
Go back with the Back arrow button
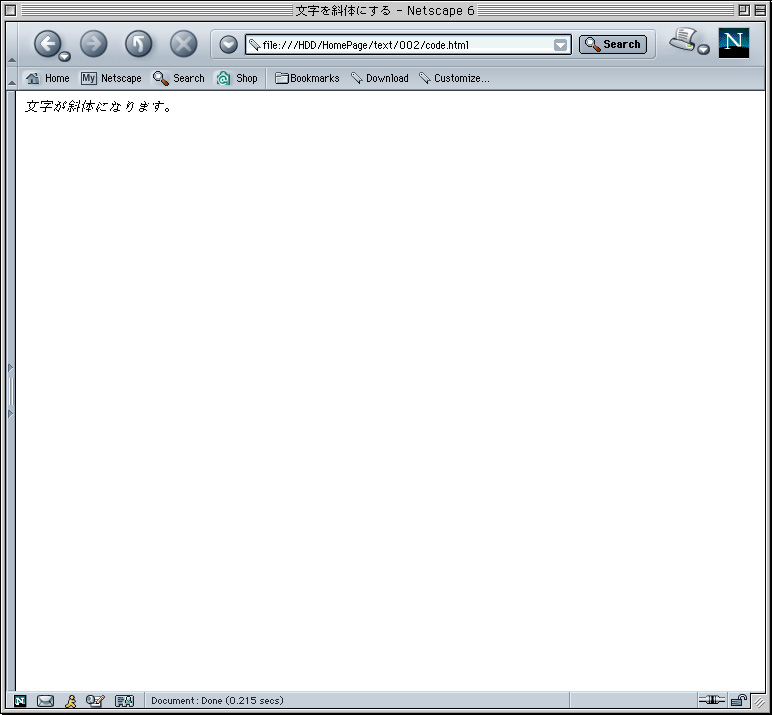[x=47, y=44]
